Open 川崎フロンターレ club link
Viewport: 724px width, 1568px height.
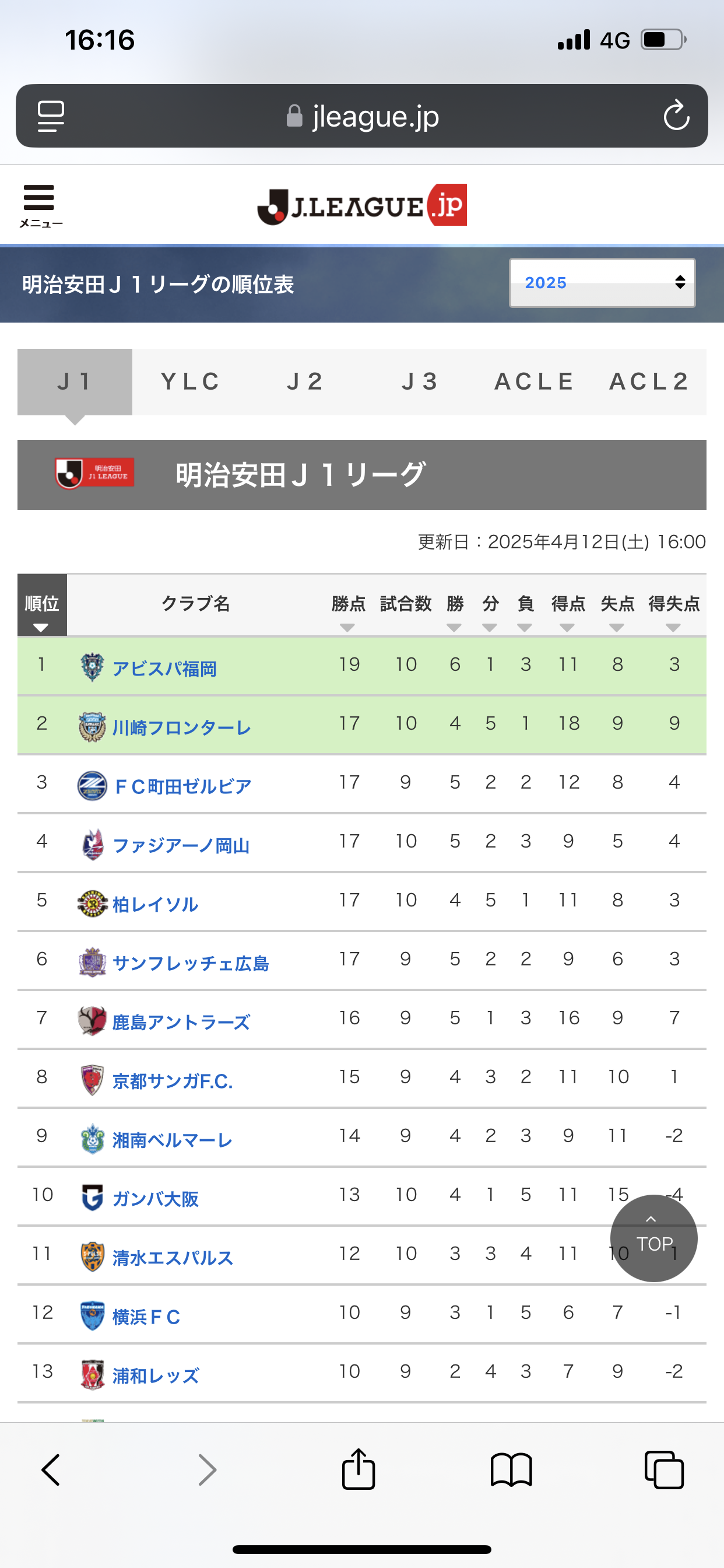click(181, 727)
